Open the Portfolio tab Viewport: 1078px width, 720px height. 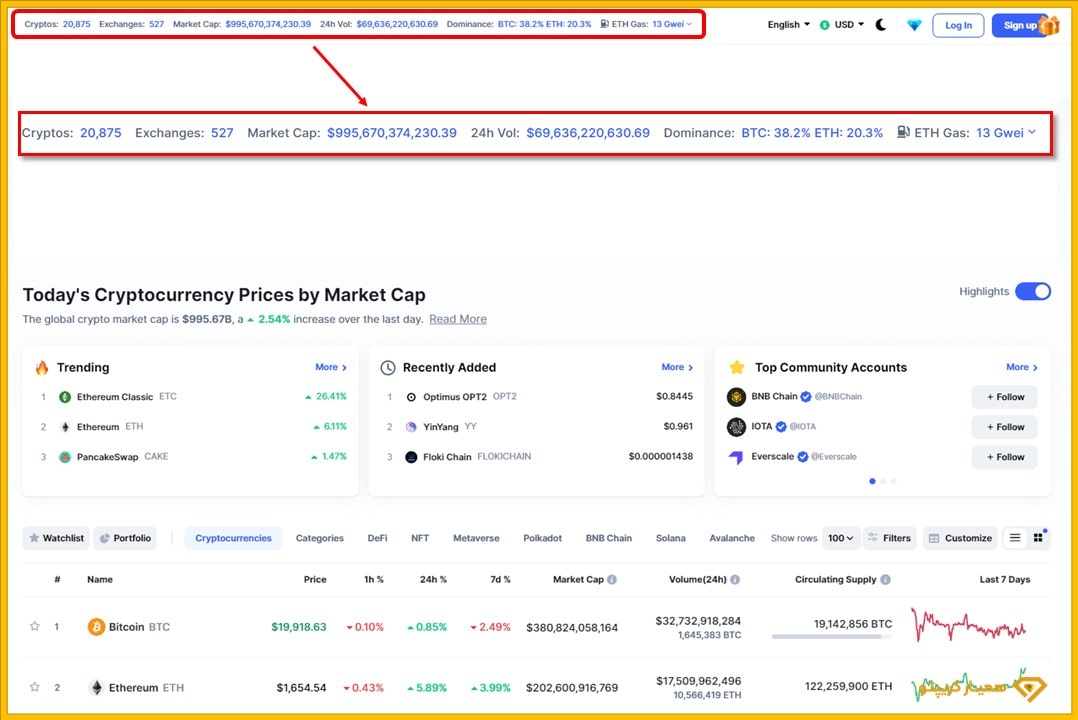(125, 538)
